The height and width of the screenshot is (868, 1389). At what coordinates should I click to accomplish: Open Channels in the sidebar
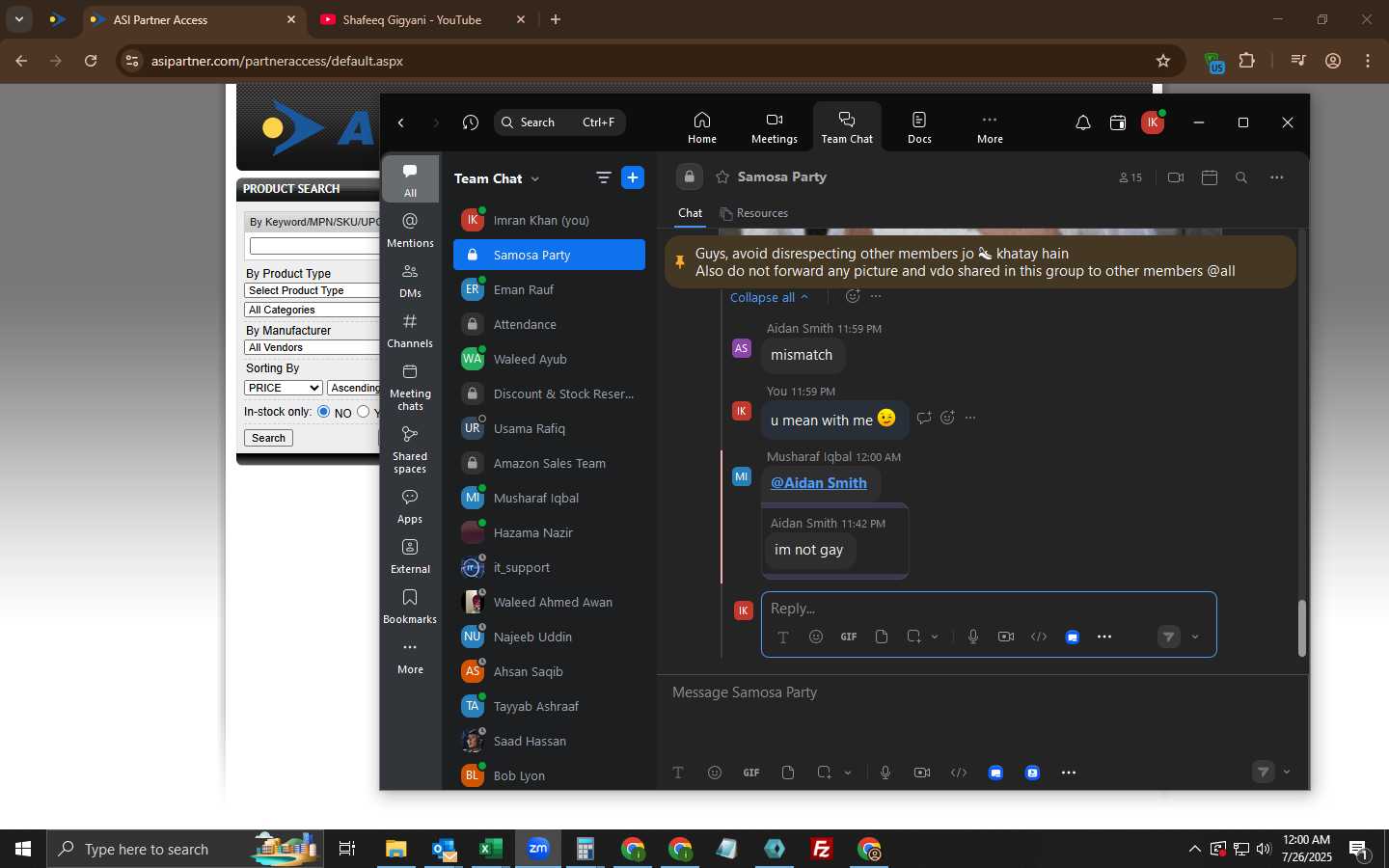pos(410,330)
